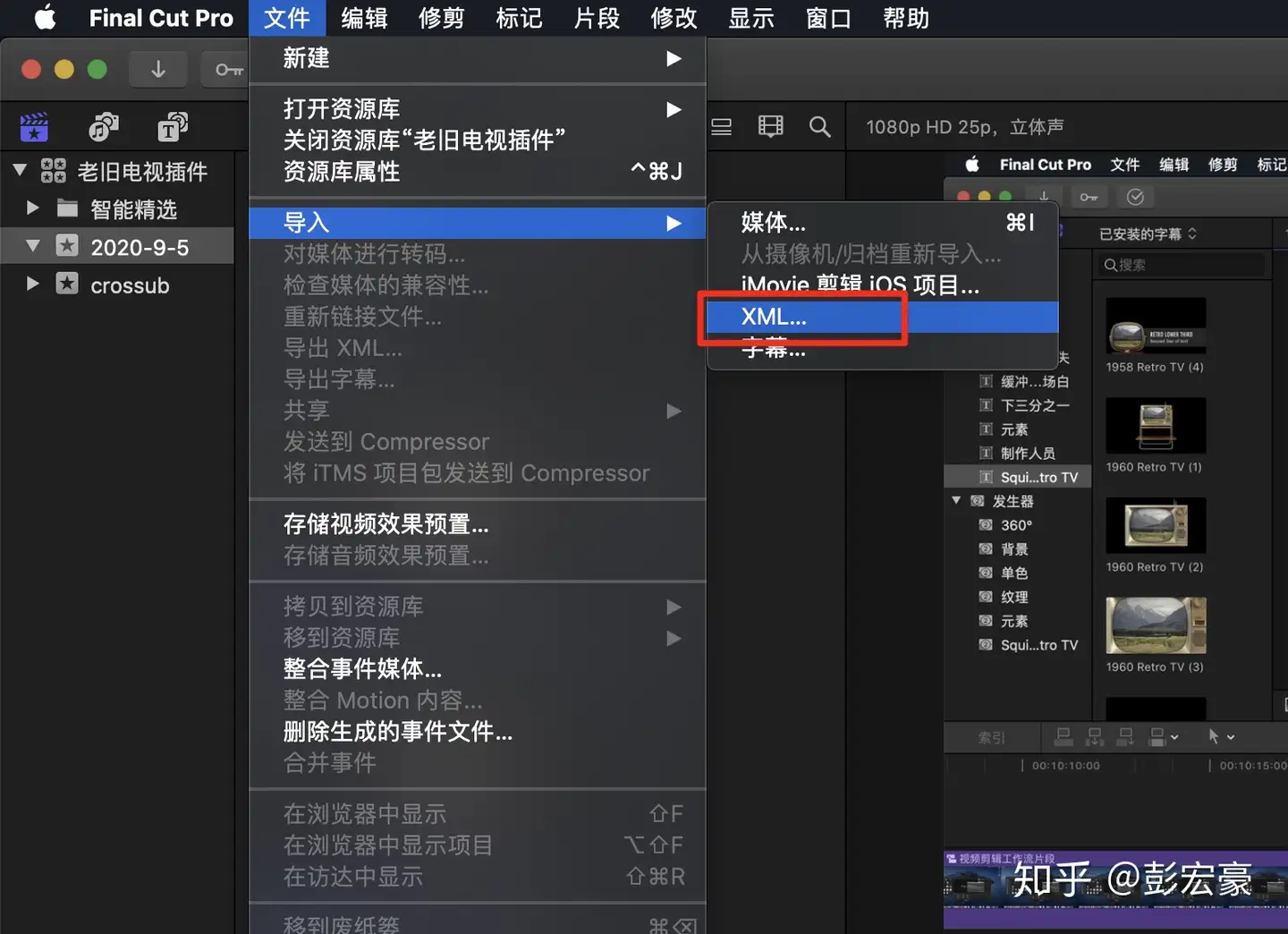Click the Apple logo in menu bar
1288x934 pixels.
[x=45, y=18]
